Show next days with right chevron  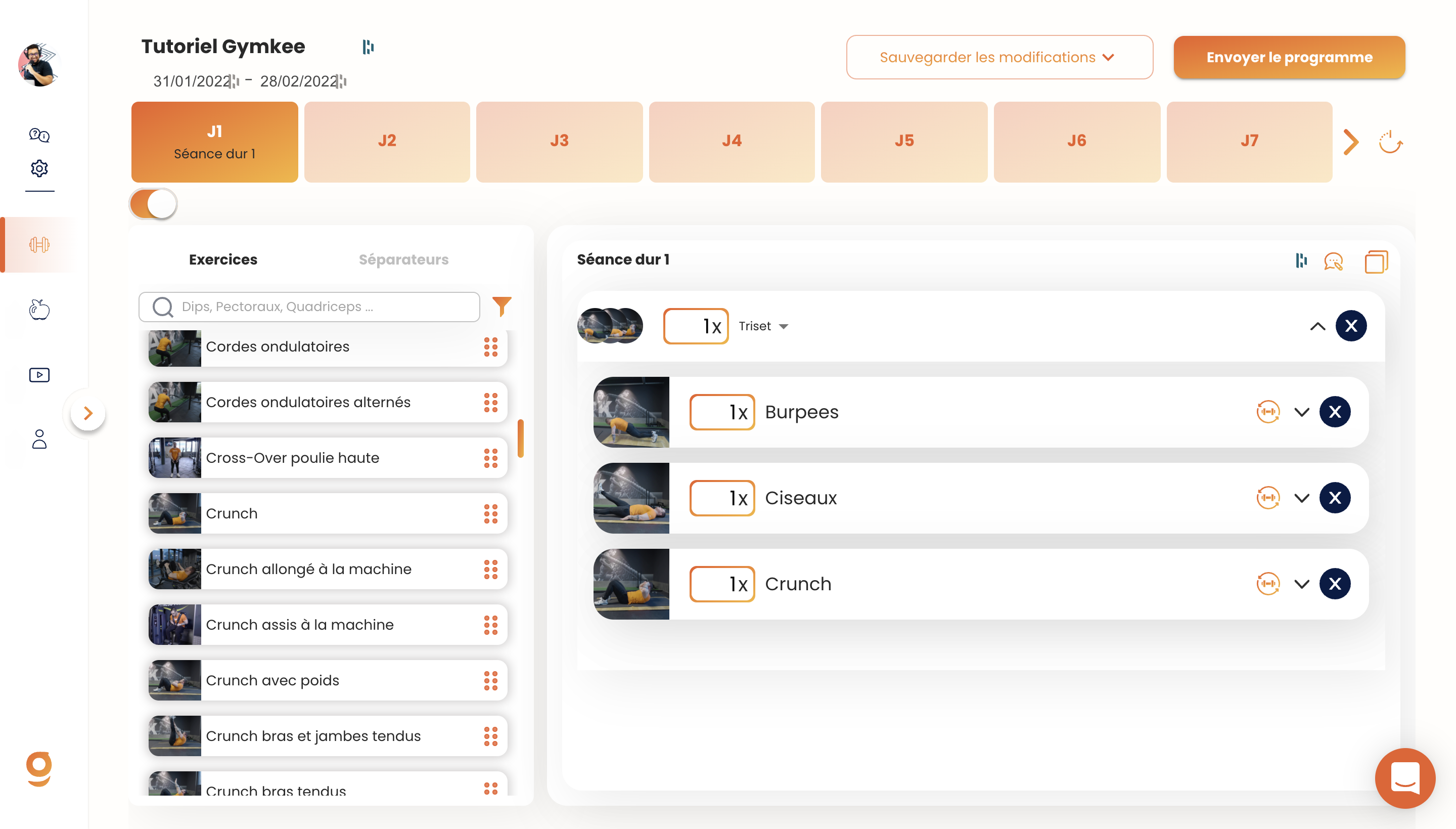[1350, 142]
